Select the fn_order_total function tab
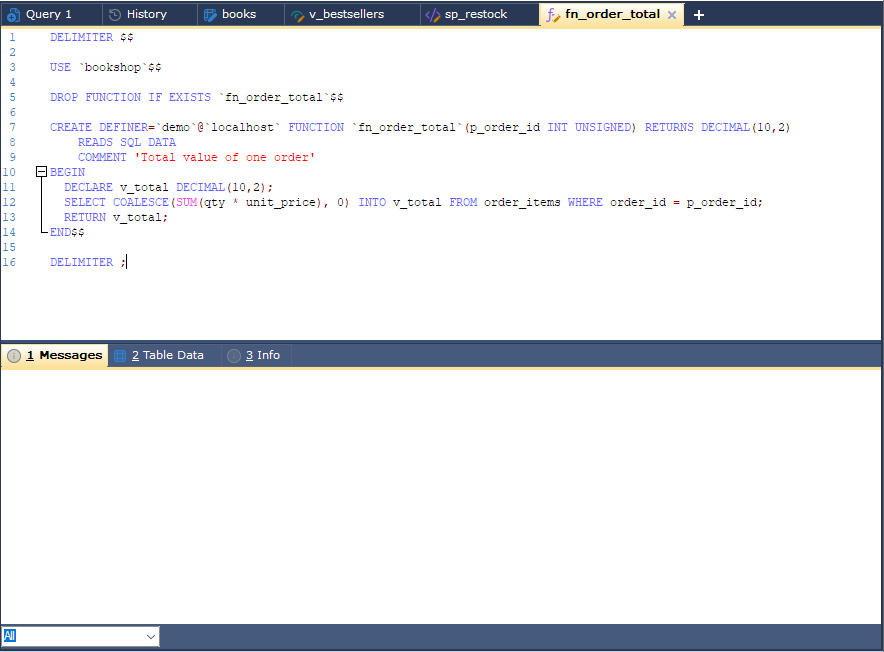This screenshot has height=652, width=884. click(612, 14)
